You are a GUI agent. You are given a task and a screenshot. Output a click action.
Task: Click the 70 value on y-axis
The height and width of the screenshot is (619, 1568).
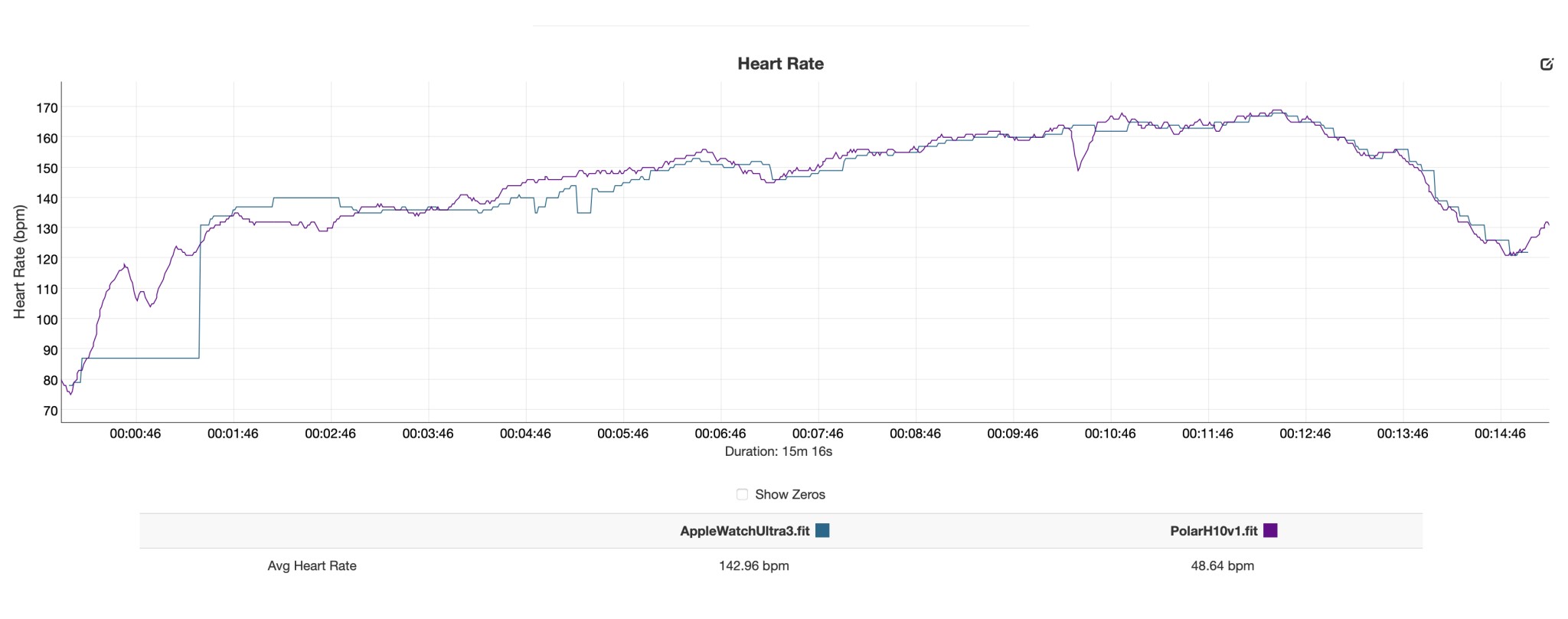(50, 411)
